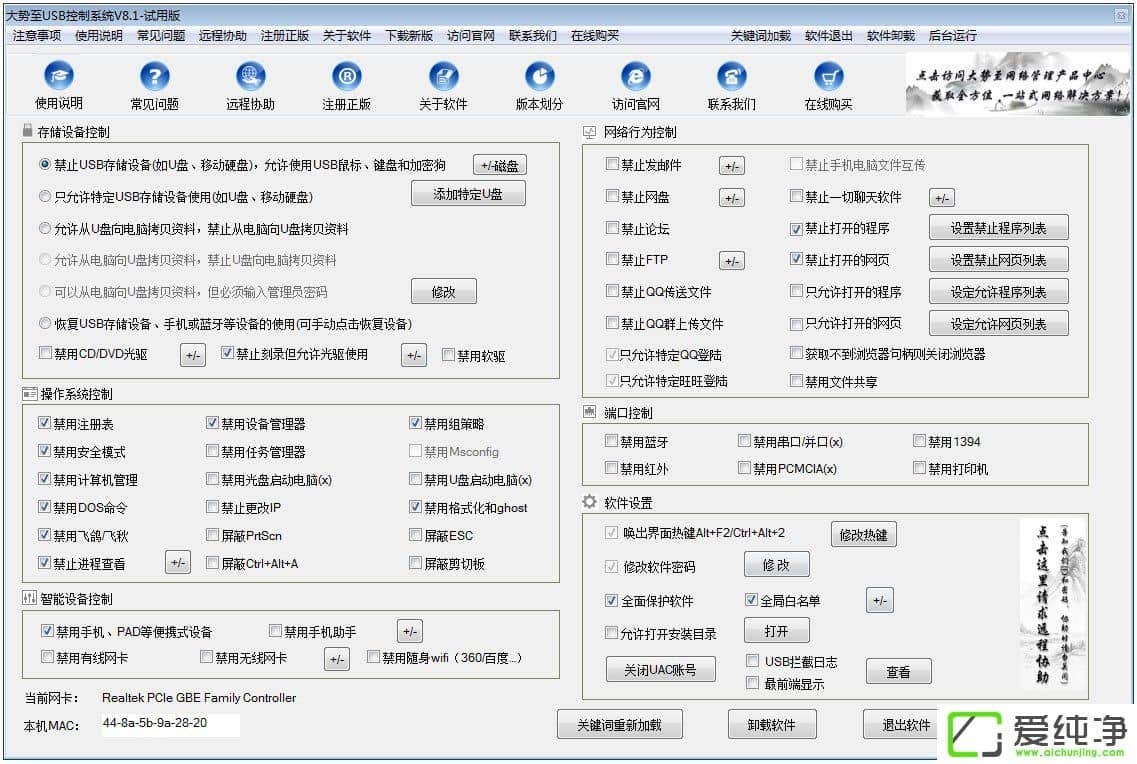This screenshot has height=764, width=1137.
Task: Toggle 全局白名单 checkbox
Action: coord(751,600)
